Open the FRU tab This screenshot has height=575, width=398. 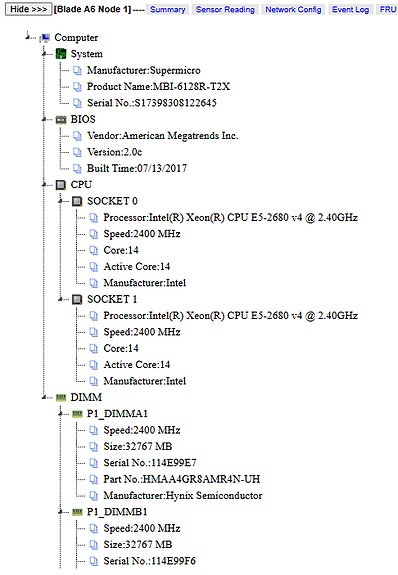pos(388,10)
